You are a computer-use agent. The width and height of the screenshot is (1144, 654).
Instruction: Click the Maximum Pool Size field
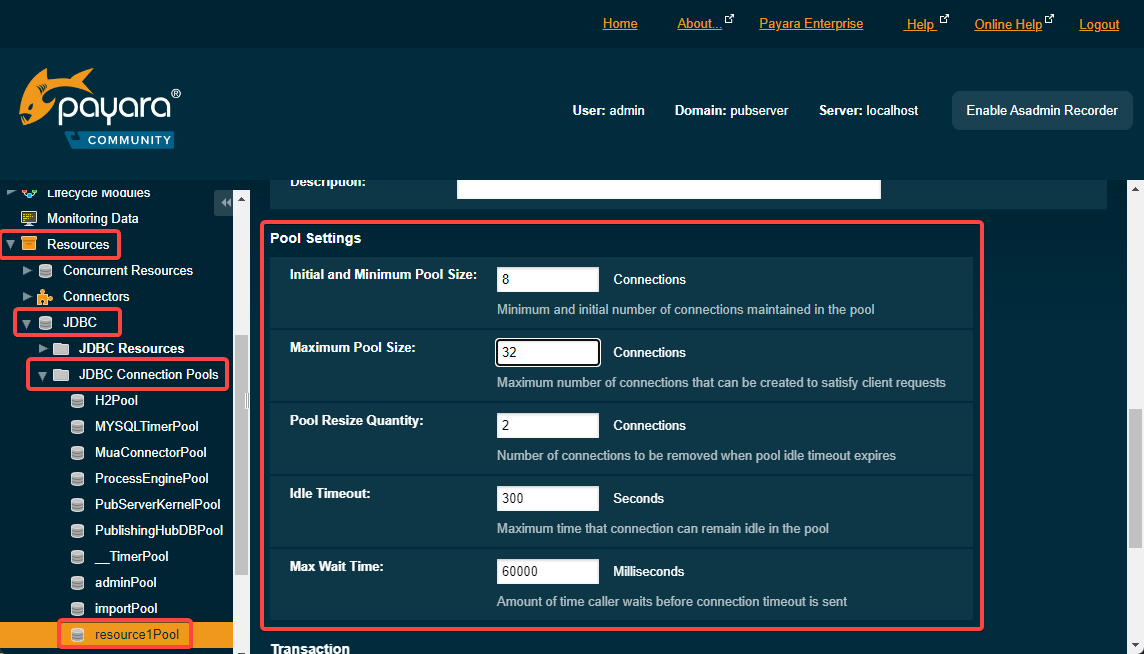(x=548, y=352)
